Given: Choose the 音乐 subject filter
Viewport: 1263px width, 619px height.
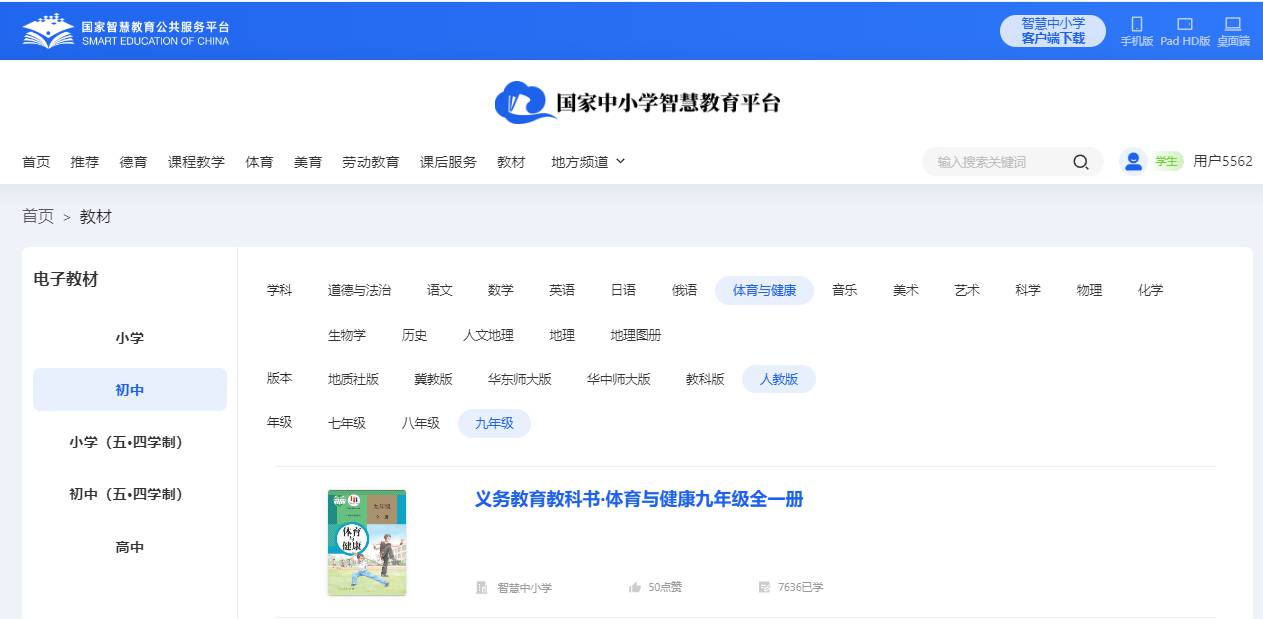Looking at the screenshot, I should pos(845,290).
